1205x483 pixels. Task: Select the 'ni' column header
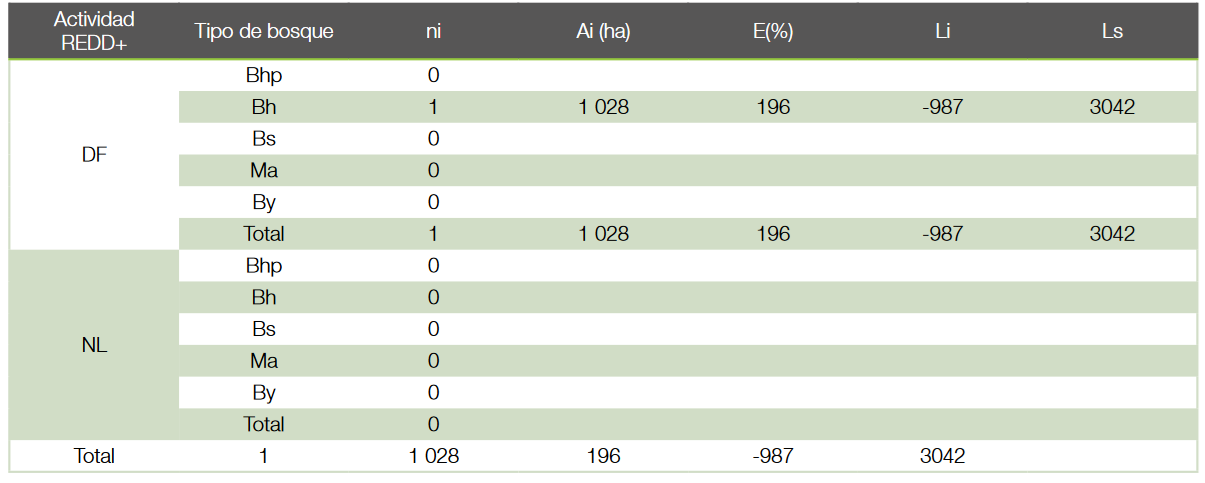(x=433, y=31)
